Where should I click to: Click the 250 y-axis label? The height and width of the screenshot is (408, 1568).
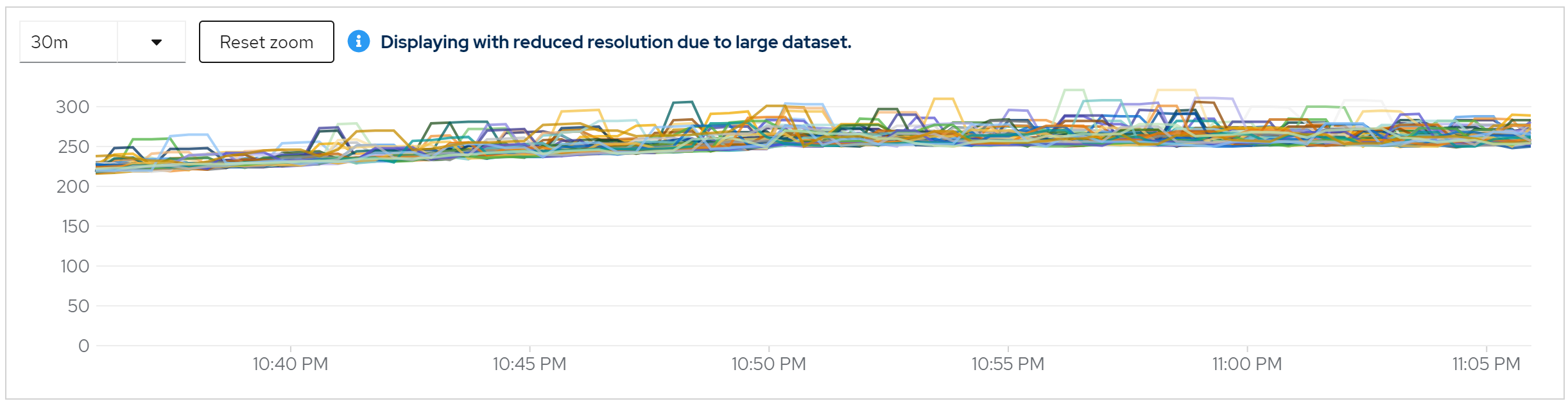click(x=73, y=146)
